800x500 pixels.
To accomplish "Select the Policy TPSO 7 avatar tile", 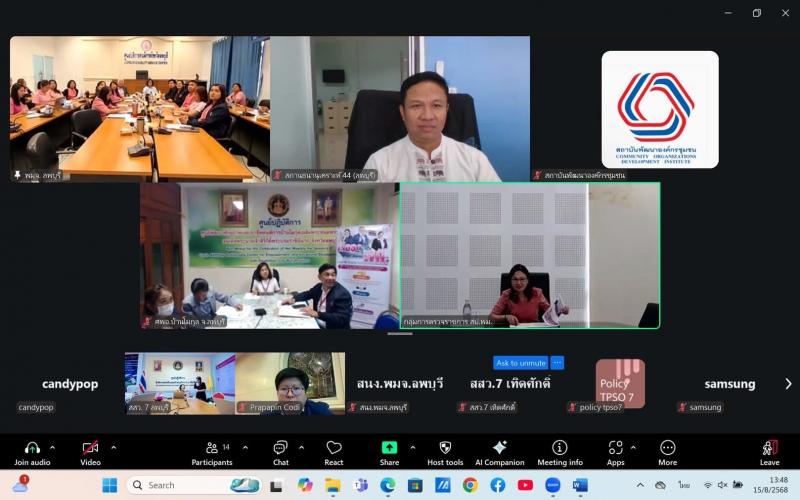I will [x=620, y=383].
